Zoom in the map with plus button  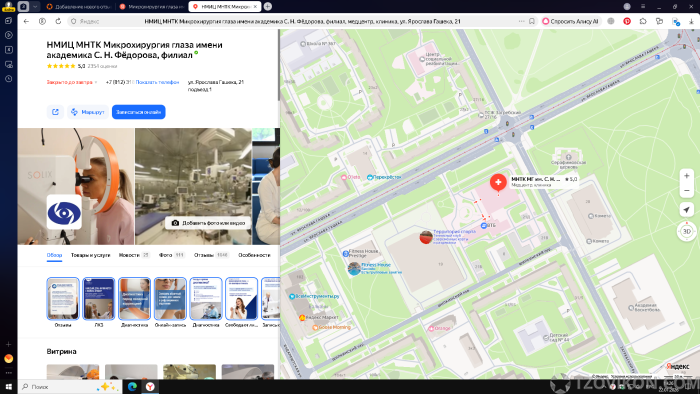687,176
